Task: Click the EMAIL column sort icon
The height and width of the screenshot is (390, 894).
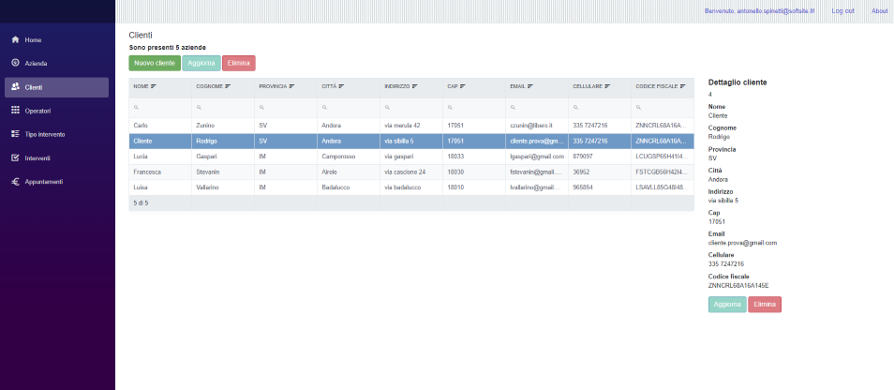Action: click(x=530, y=87)
